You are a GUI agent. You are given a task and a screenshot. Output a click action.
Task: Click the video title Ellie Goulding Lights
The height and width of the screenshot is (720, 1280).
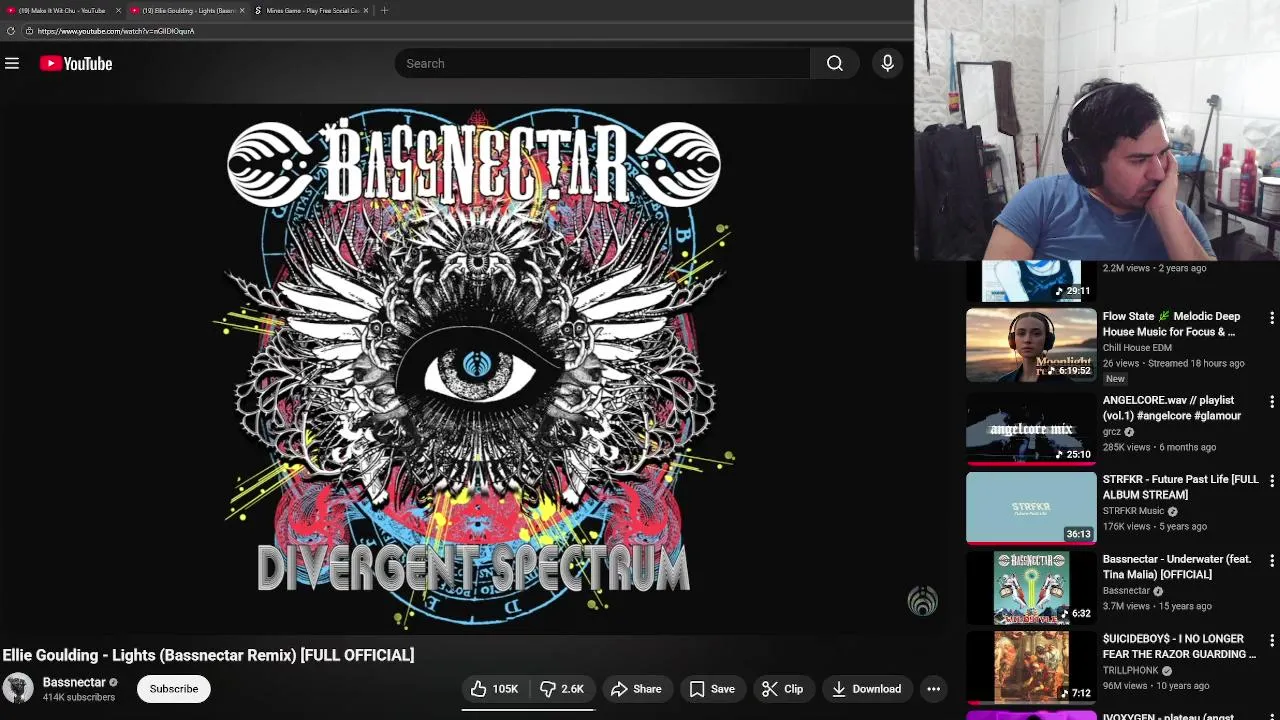[208, 655]
